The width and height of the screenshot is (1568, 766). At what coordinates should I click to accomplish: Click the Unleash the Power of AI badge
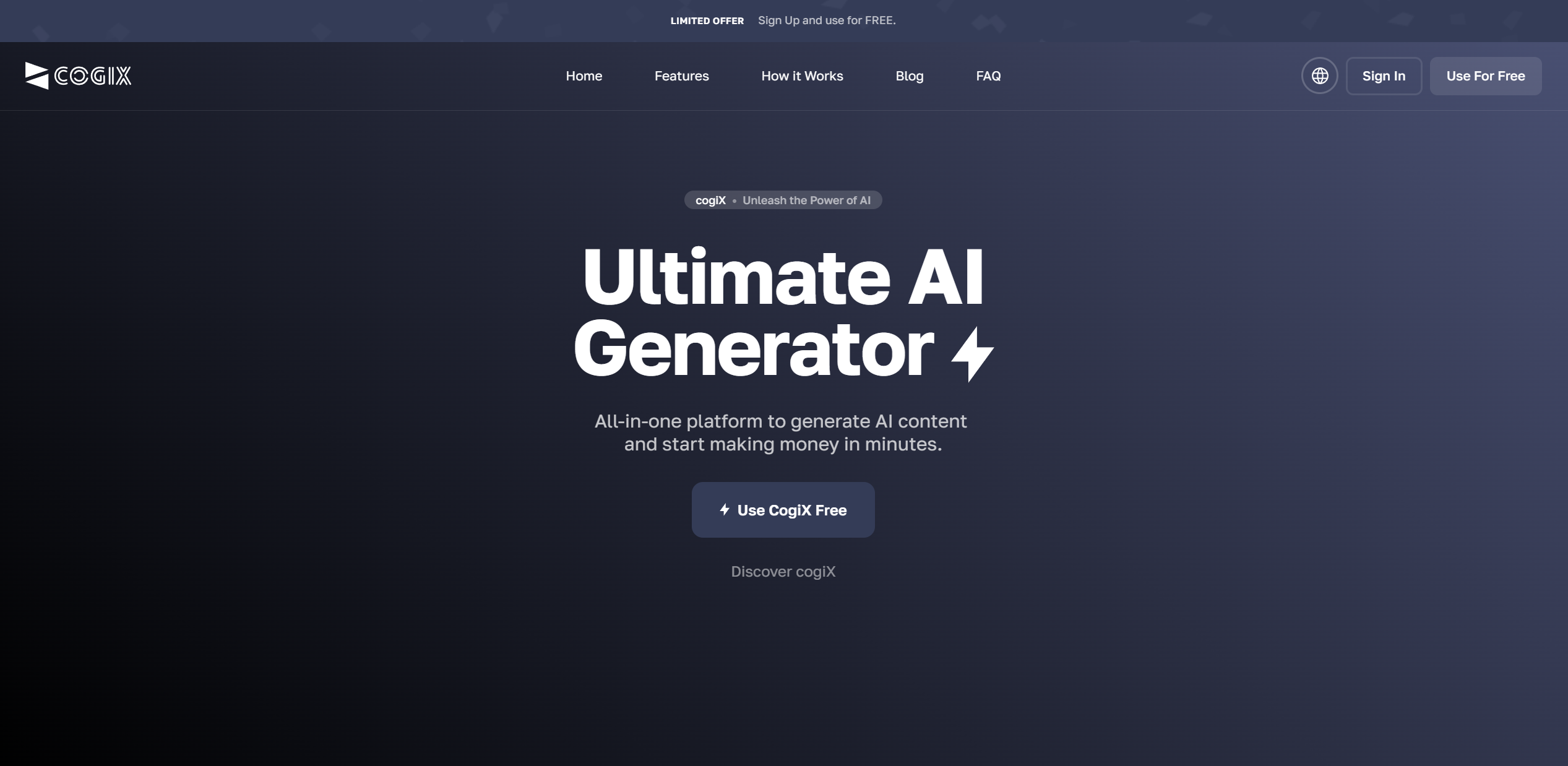783,199
